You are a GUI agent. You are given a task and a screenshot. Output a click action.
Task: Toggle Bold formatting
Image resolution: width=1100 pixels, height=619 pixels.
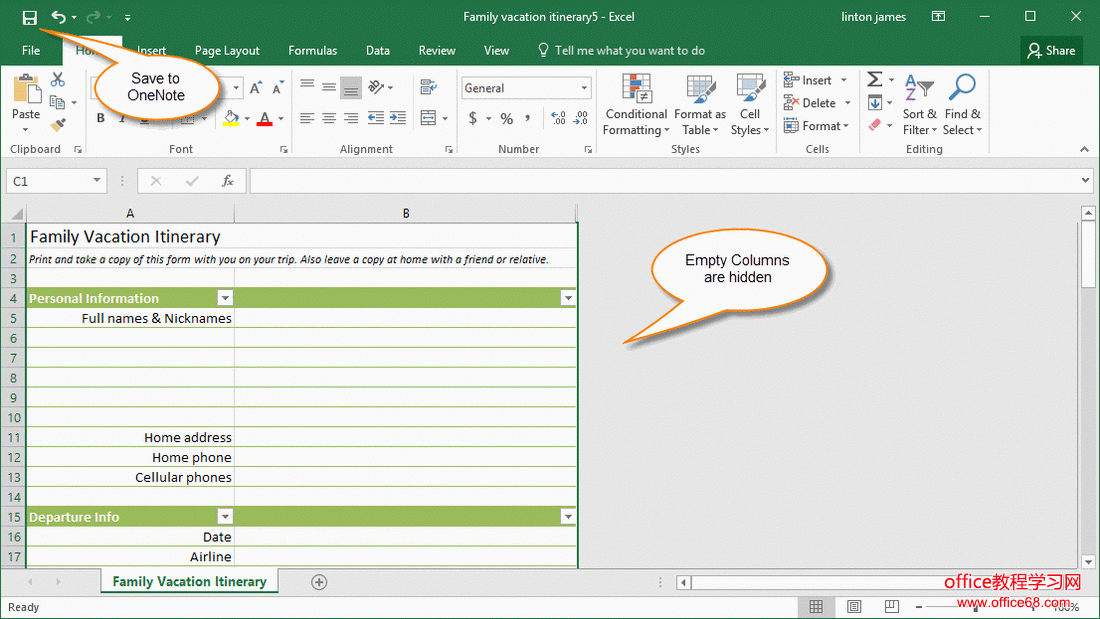click(x=100, y=119)
